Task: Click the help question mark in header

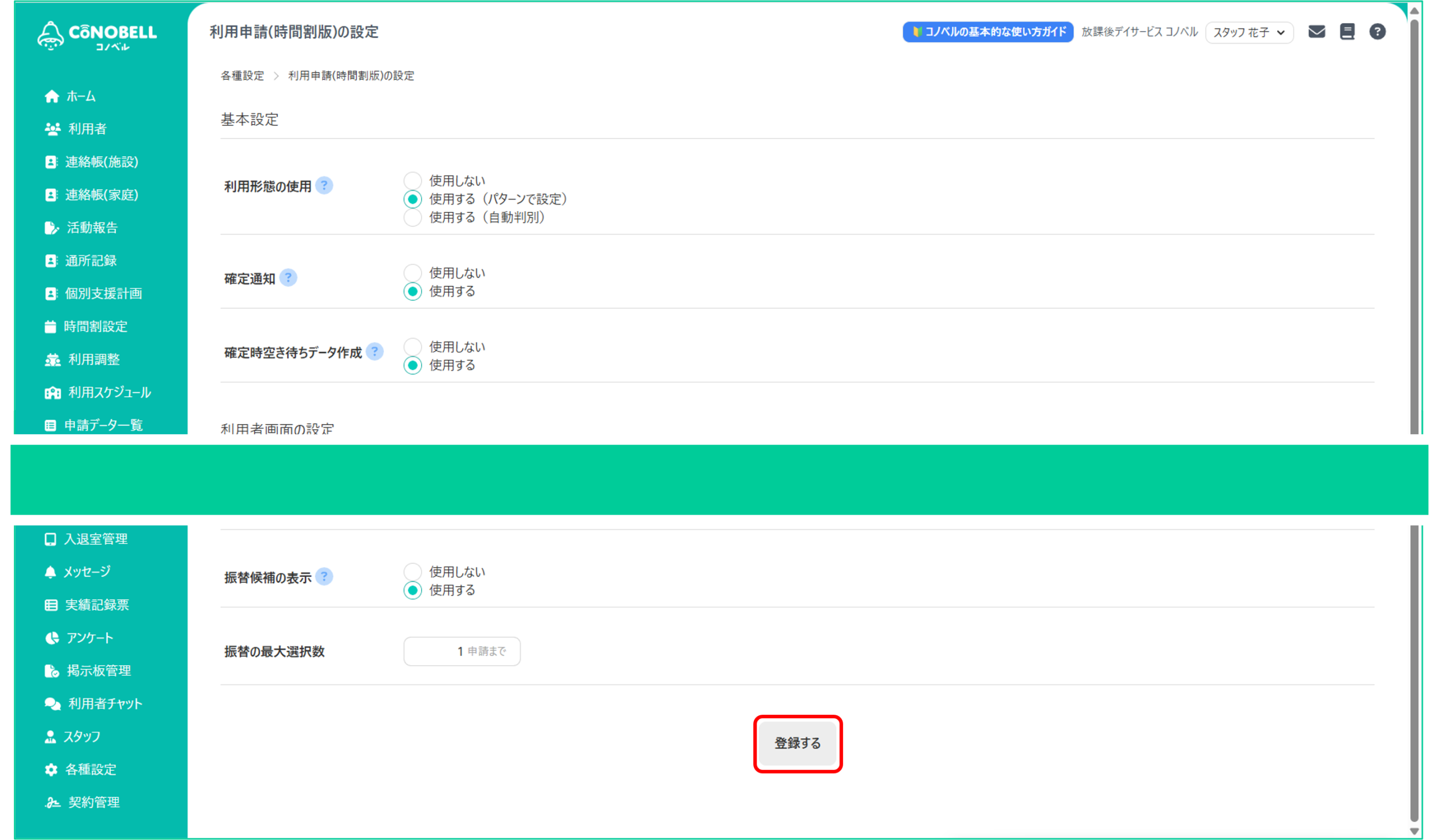Action: 1377,31
